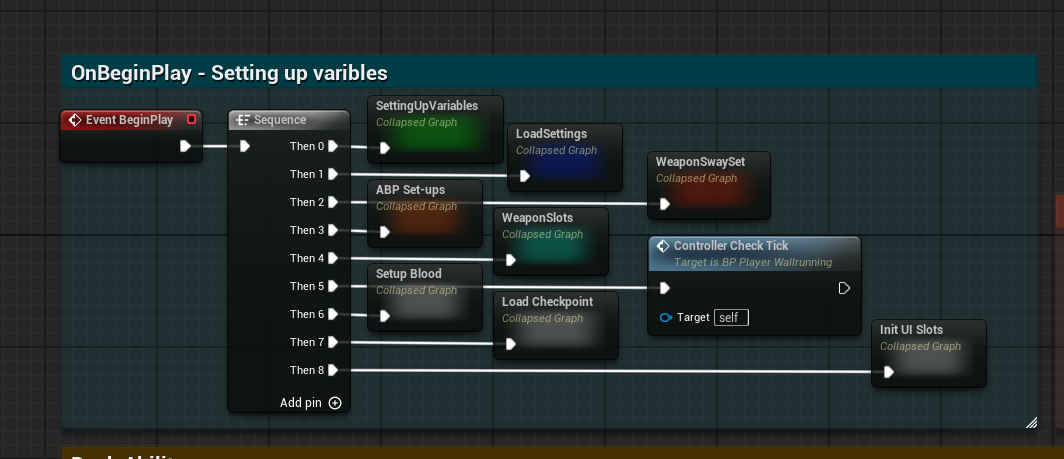Click the Then 4 output pin
The image size is (1064, 459).
pos(333,258)
